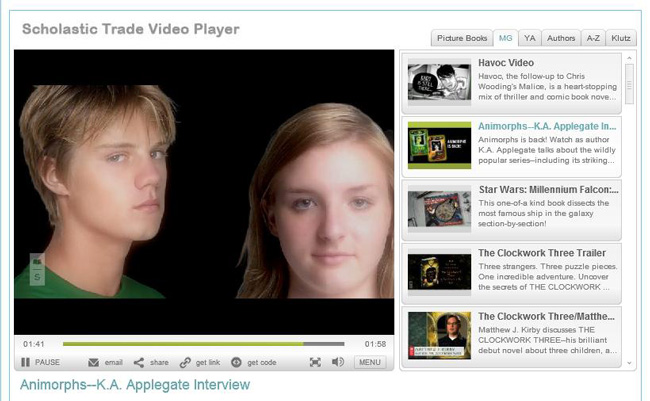Click the overlay icon on video left edge
The image size is (650, 401).
click(x=37, y=269)
